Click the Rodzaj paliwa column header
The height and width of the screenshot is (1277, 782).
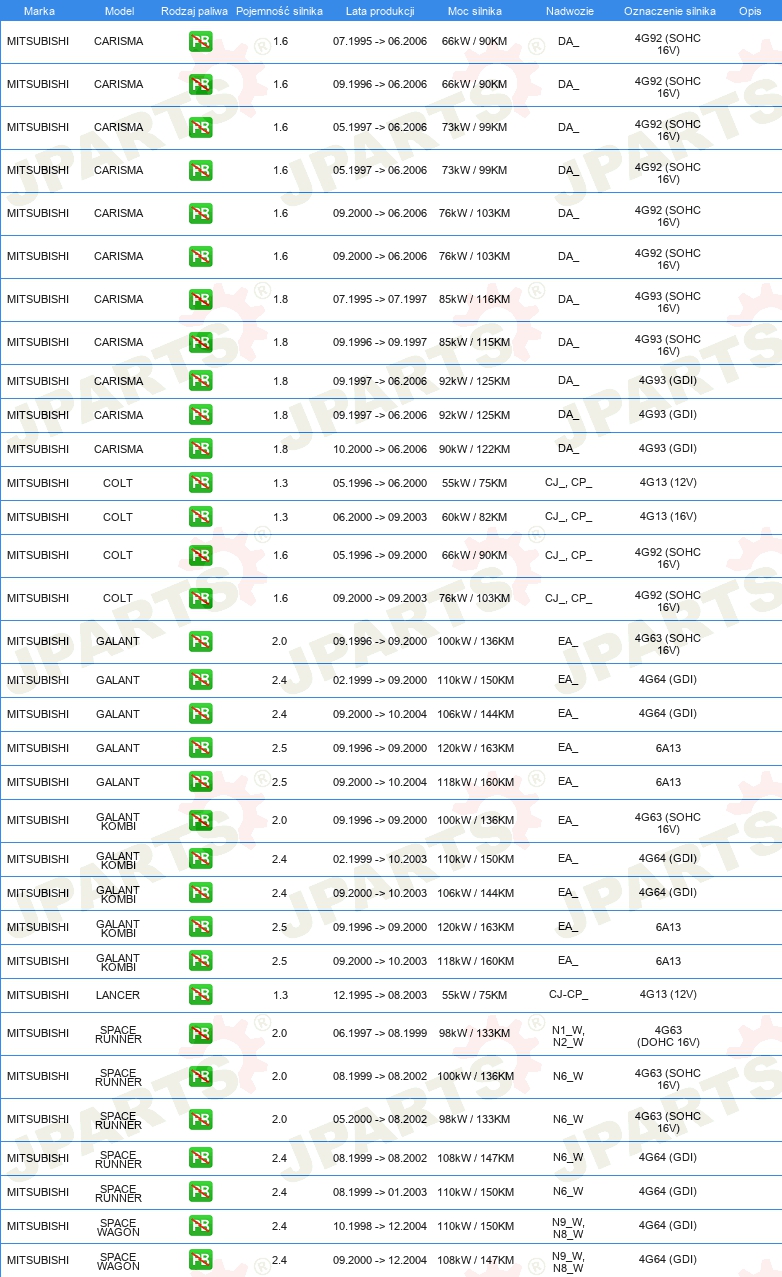[x=194, y=11]
